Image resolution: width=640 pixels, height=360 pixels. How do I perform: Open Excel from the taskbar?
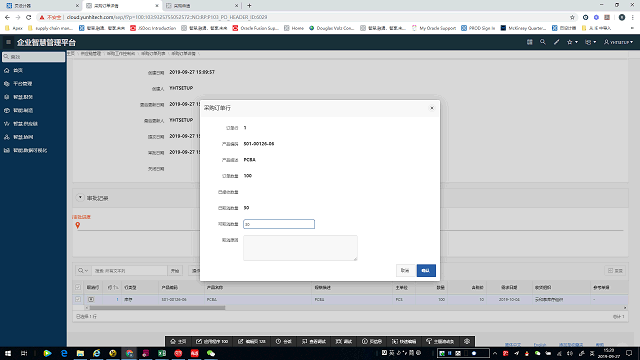pos(162,353)
